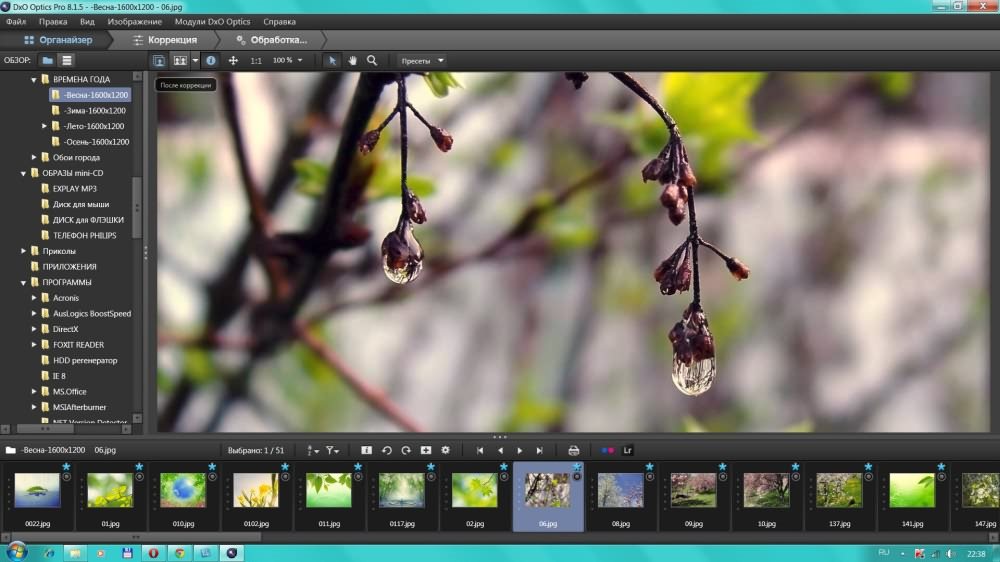
Task: Select the -Зима-1600x1200 folder
Action: click(94, 110)
